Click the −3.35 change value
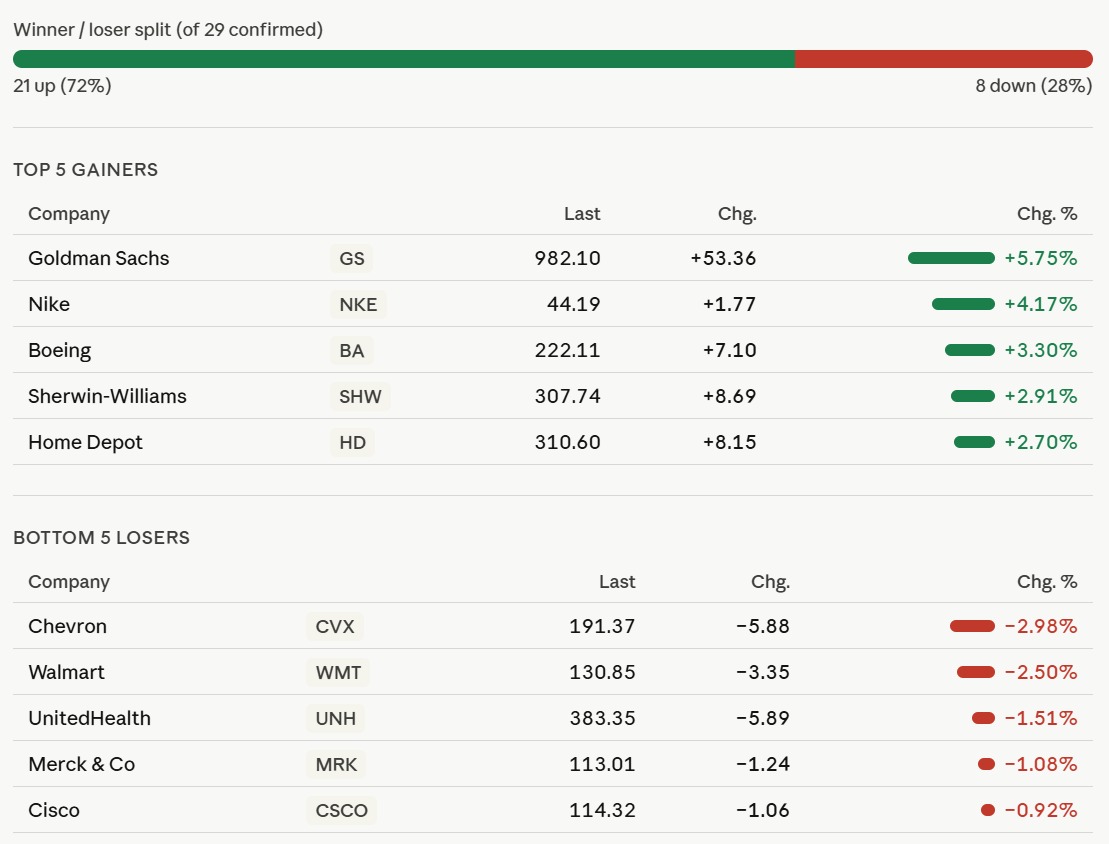 pyautogui.click(x=763, y=672)
